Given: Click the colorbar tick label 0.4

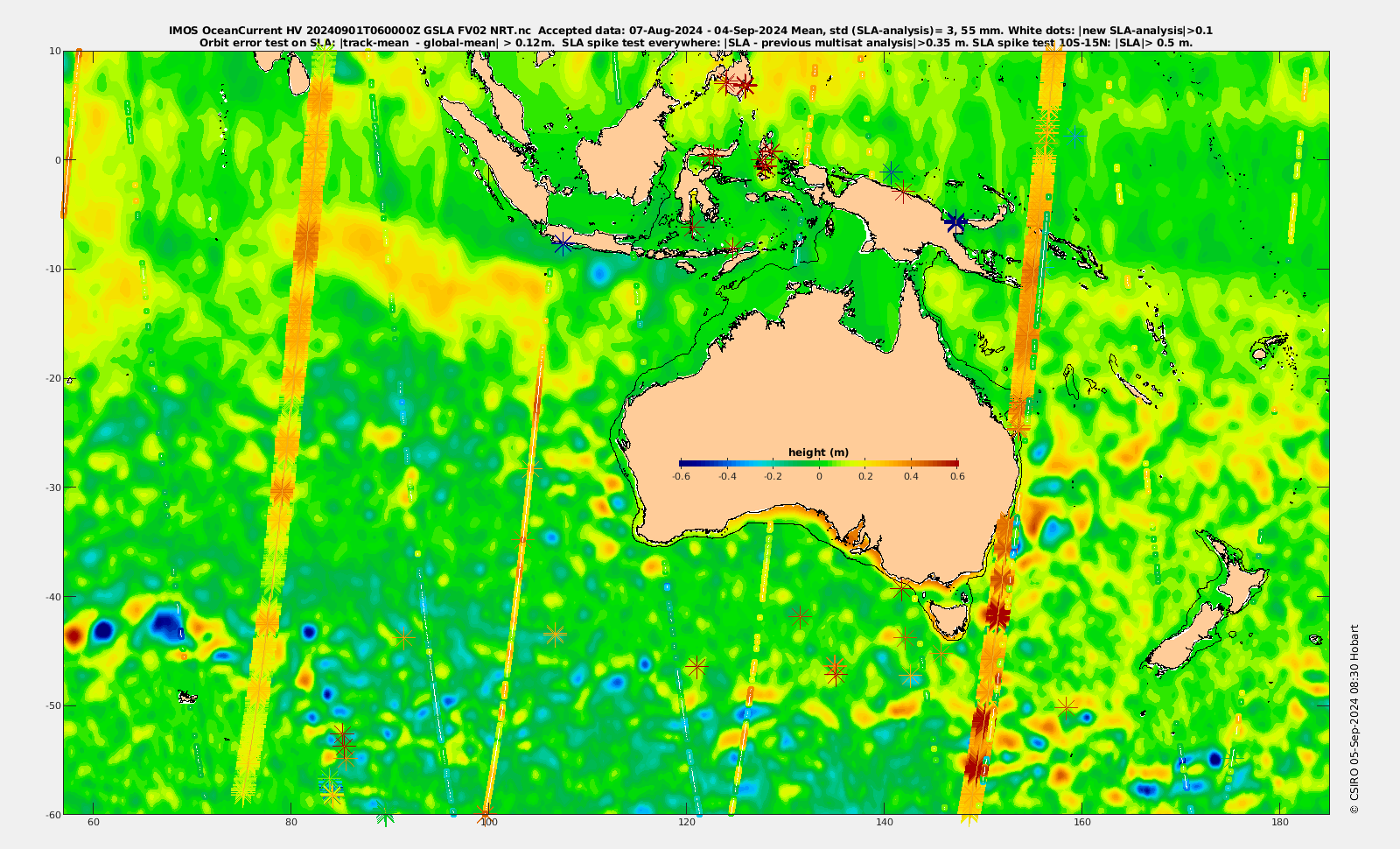Looking at the screenshot, I should [911, 476].
